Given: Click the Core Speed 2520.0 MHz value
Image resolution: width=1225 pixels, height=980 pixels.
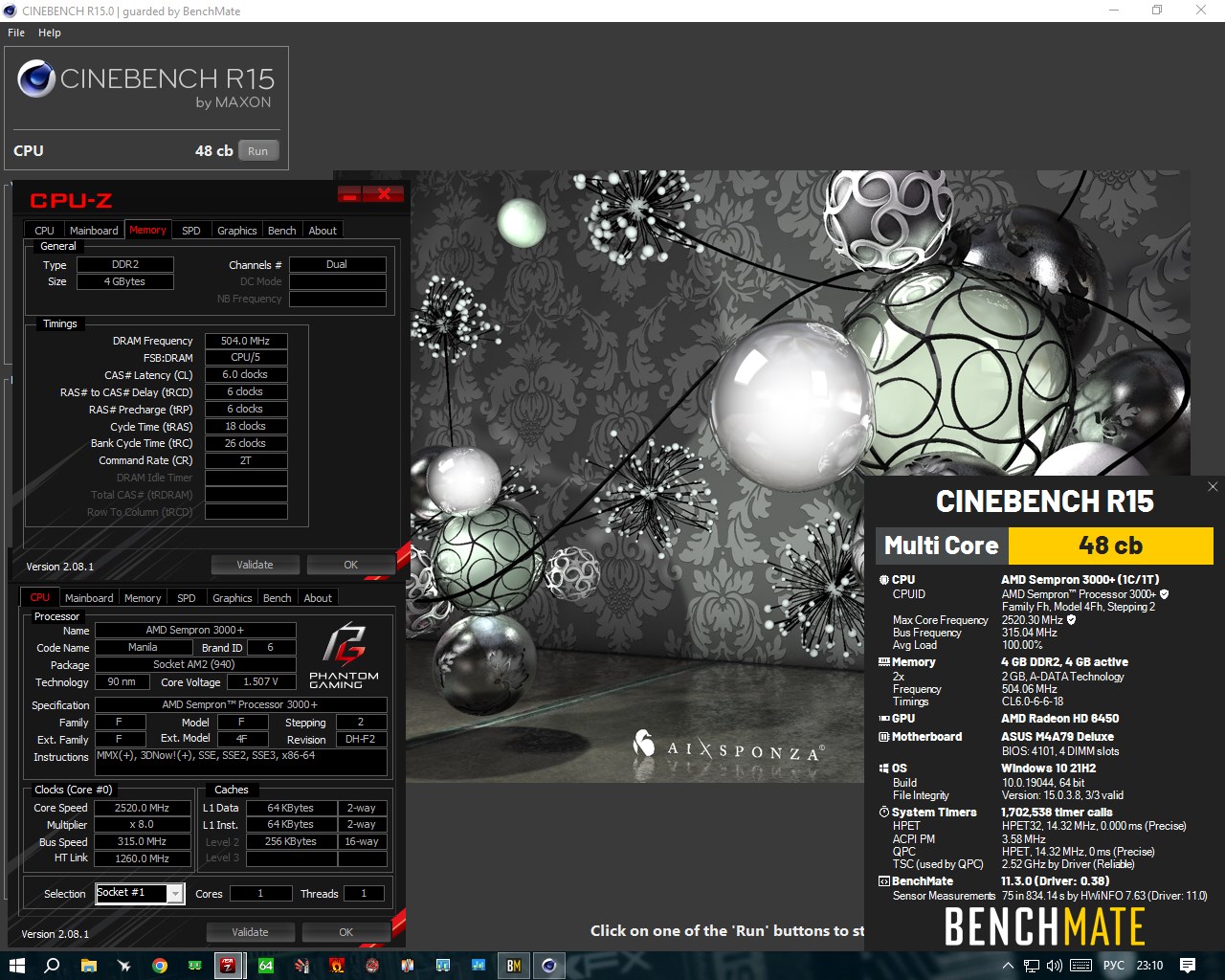Looking at the screenshot, I should (x=142, y=808).
